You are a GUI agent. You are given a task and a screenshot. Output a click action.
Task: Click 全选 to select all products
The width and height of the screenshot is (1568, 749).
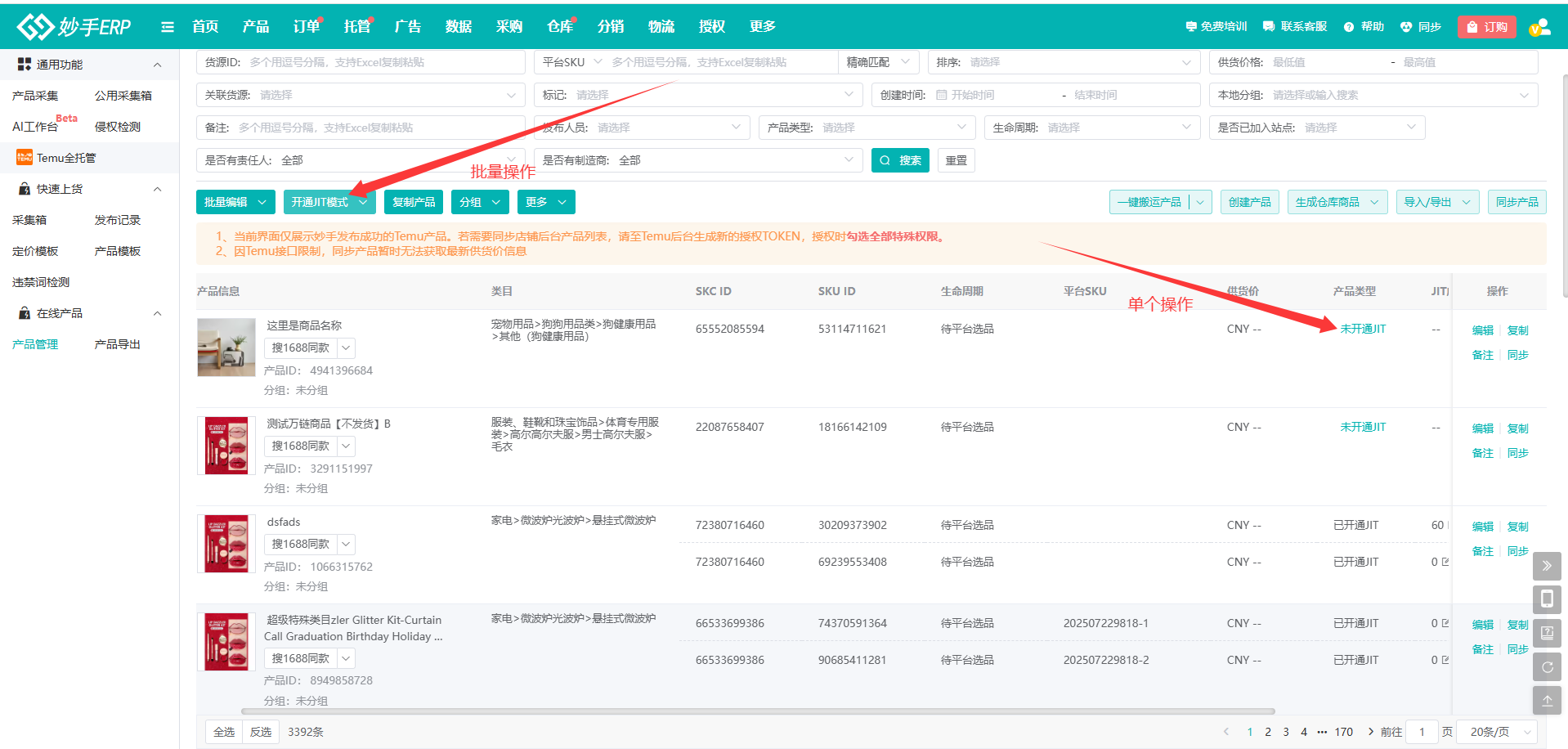pos(224,732)
